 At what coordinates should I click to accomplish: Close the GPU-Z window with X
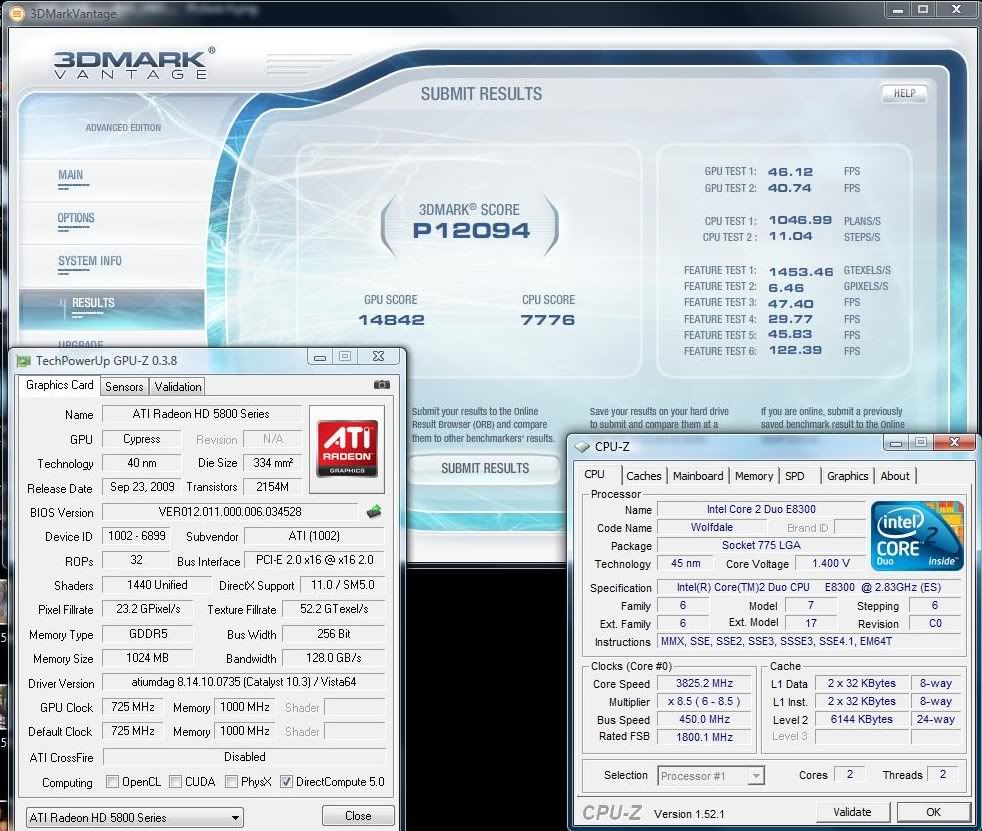tap(378, 357)
